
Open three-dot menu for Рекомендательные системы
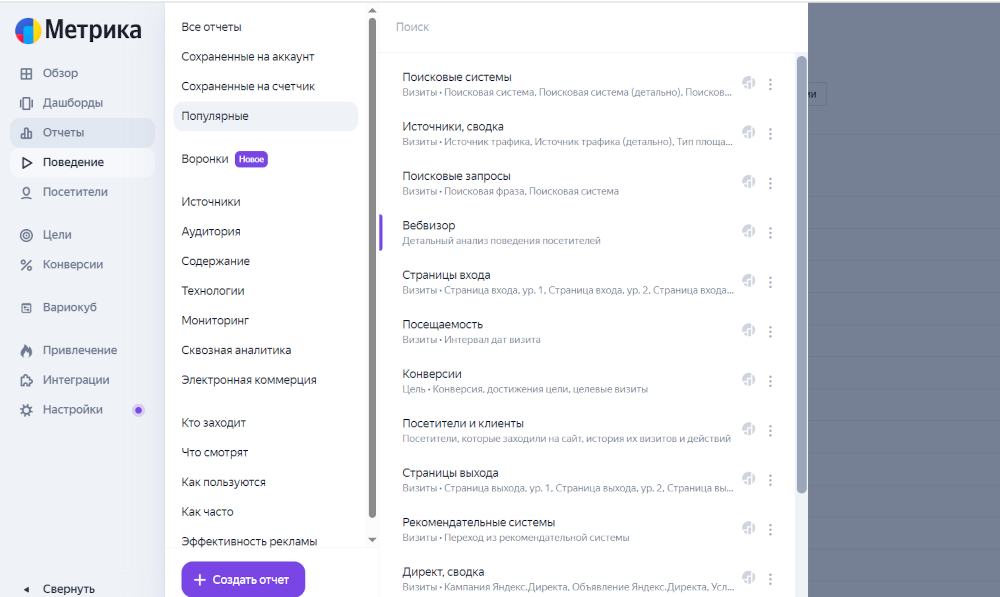pyautogui.click(x=770, y=529)
